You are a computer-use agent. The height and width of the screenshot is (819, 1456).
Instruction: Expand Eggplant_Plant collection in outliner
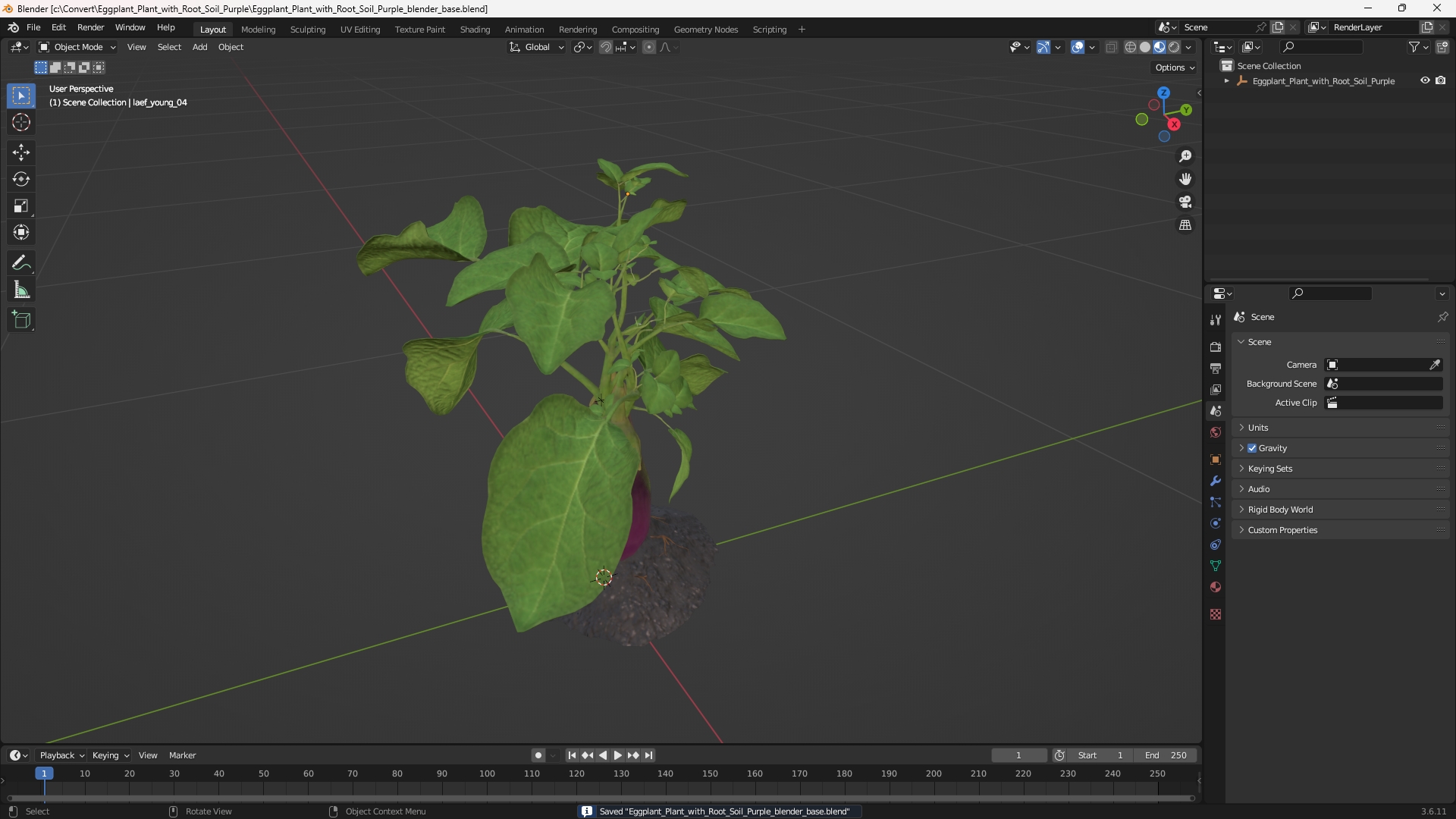coord(1226,81)
